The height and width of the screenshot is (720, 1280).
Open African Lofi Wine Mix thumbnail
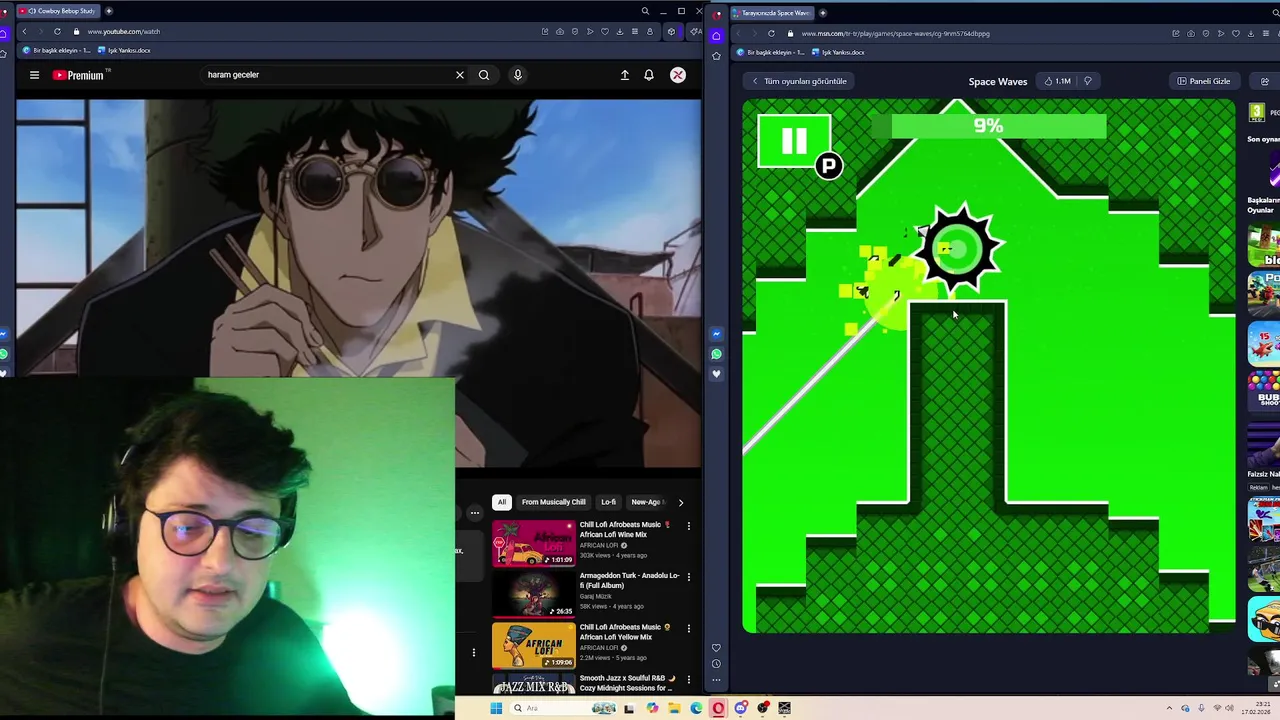533,543
